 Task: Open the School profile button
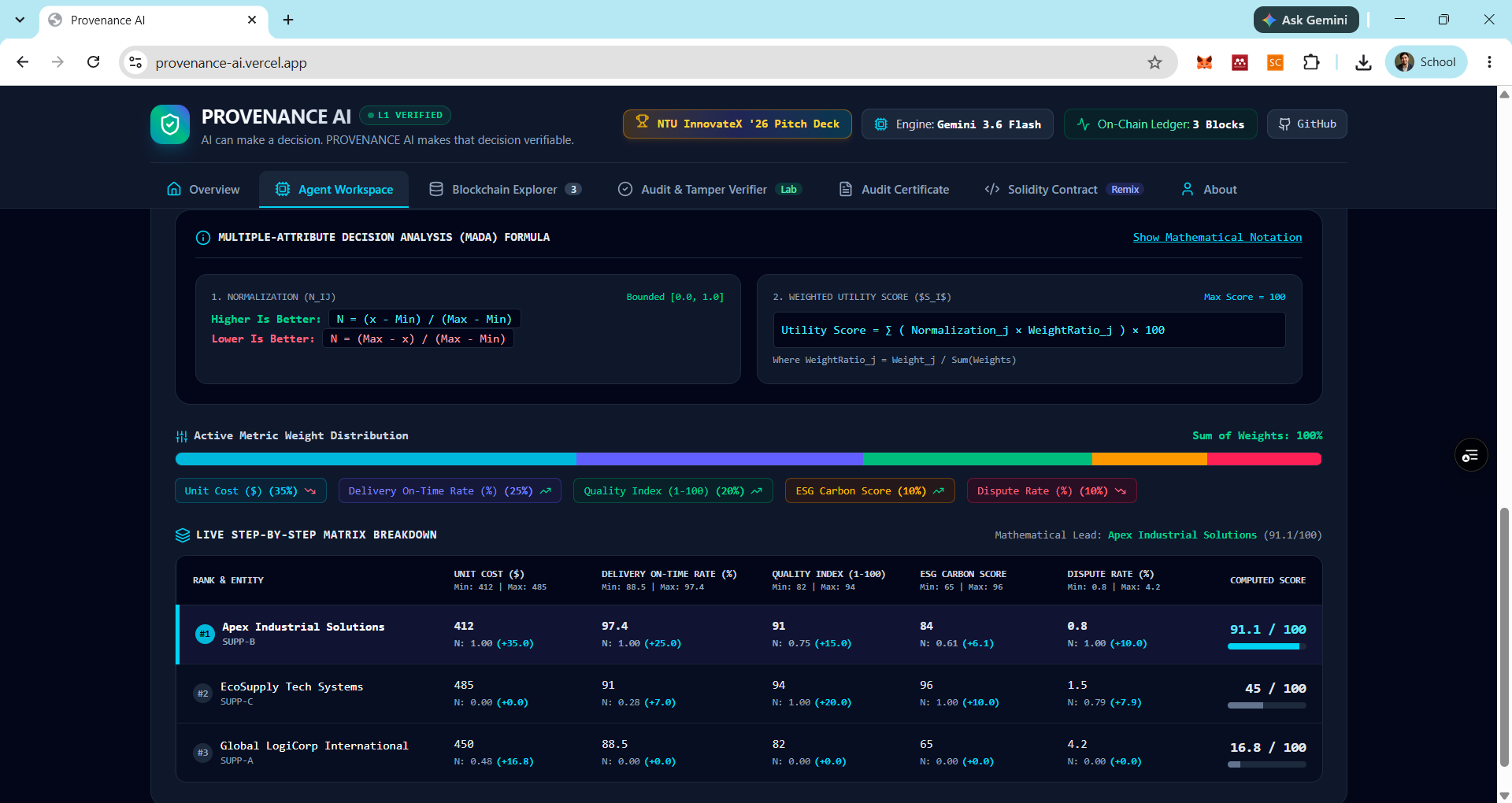coord(1426,62)
